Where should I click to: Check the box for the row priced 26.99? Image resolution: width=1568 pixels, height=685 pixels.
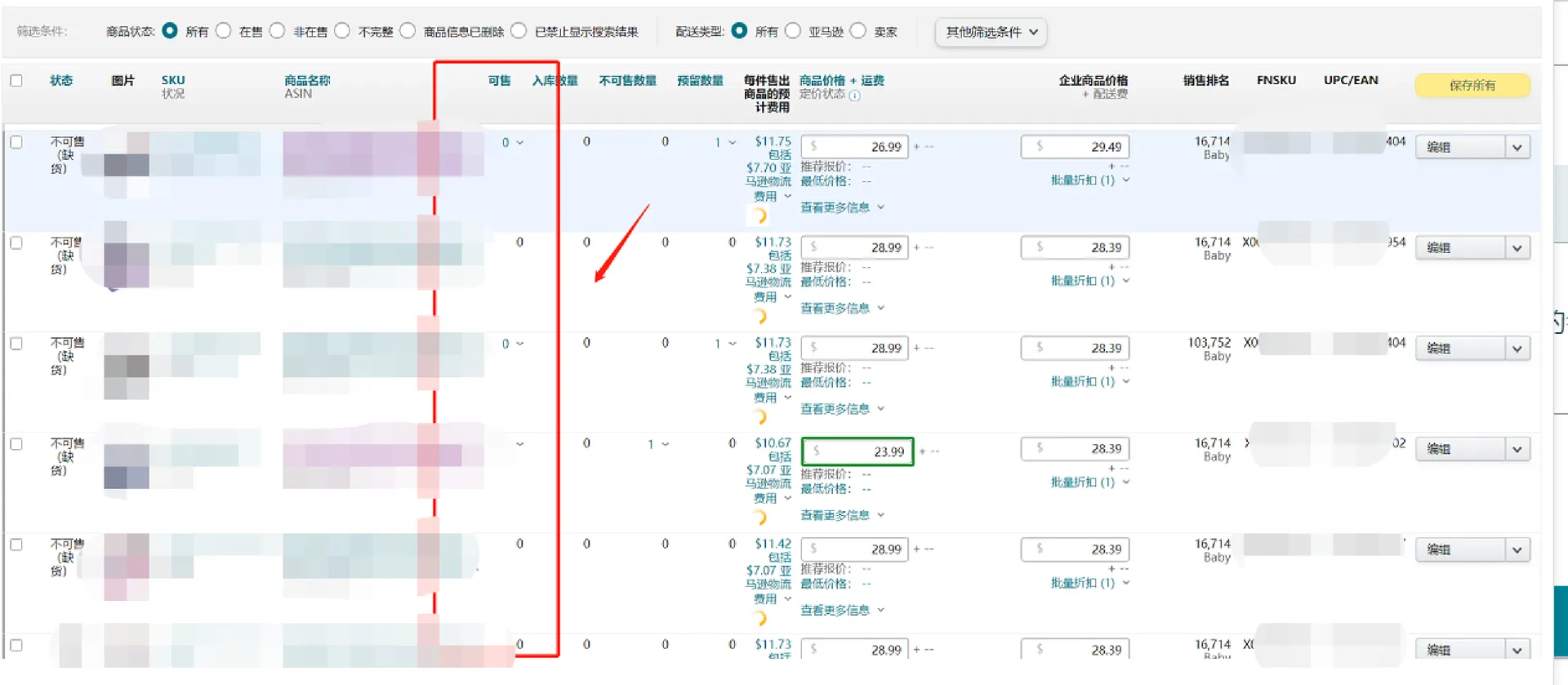tap(16, 142)
